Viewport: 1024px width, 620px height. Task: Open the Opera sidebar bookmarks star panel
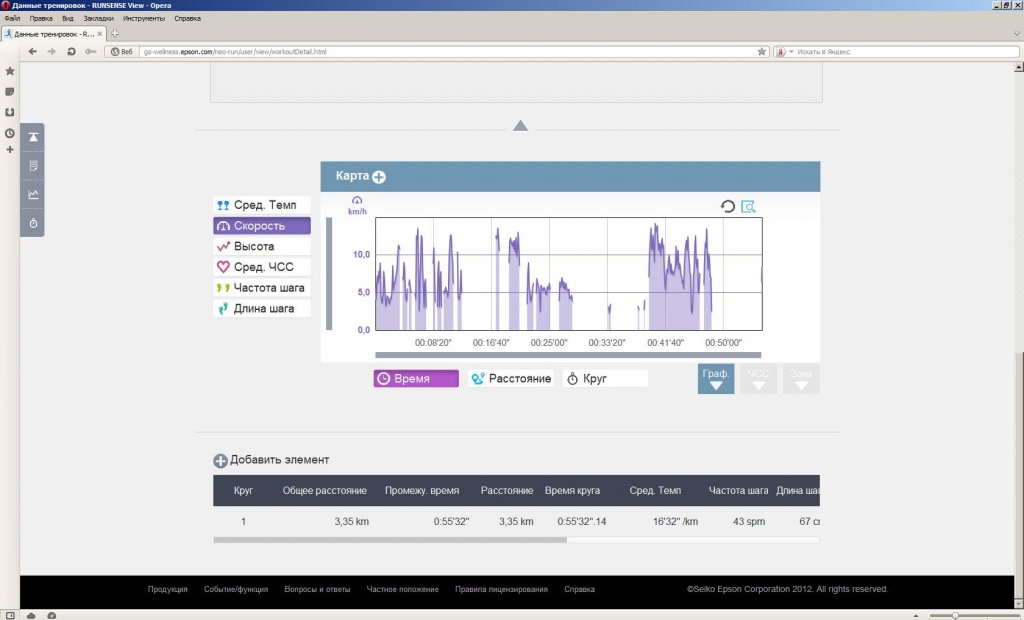click(x=10, y=71)
